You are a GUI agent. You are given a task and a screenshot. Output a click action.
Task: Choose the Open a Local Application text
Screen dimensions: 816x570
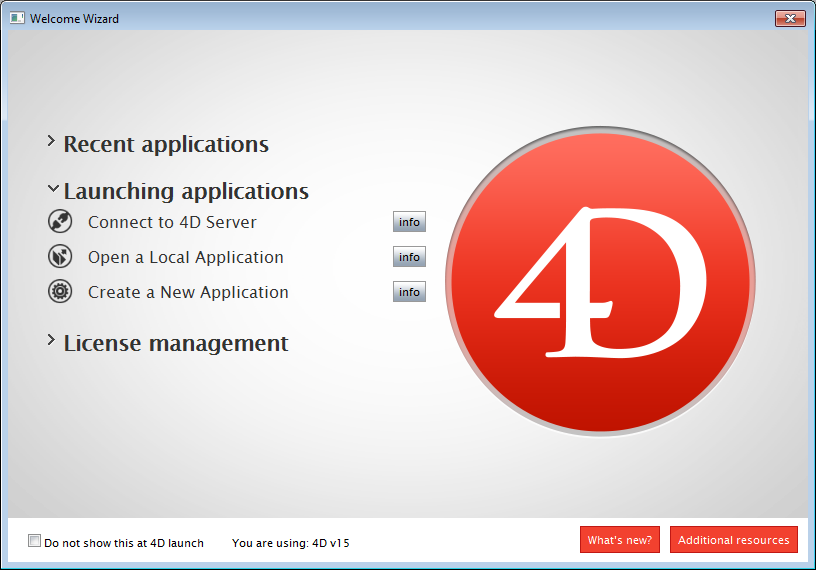(x=185, y=257)
